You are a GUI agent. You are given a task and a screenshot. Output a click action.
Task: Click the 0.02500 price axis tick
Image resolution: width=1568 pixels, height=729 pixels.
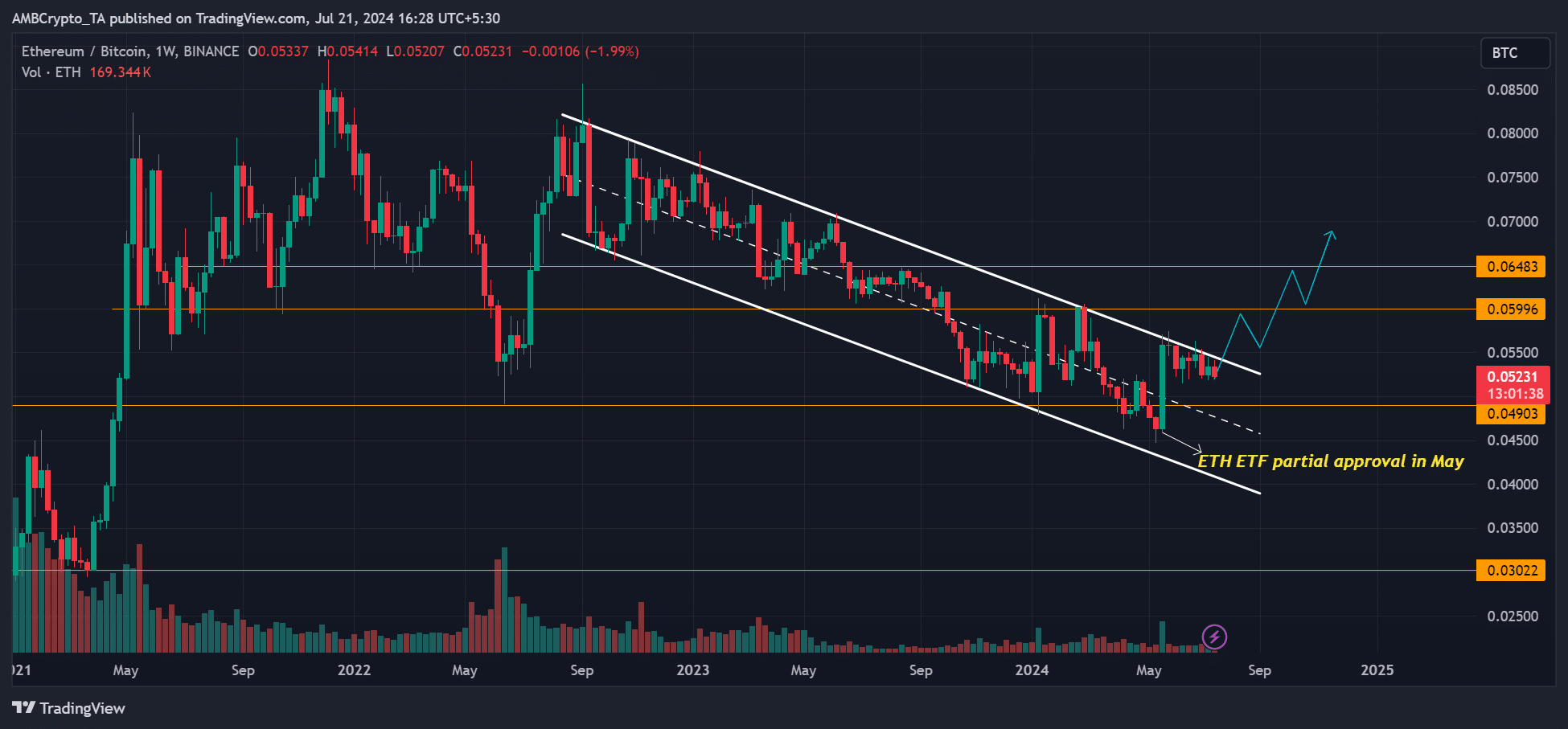pyautogui.click(x=1513, y=616)
